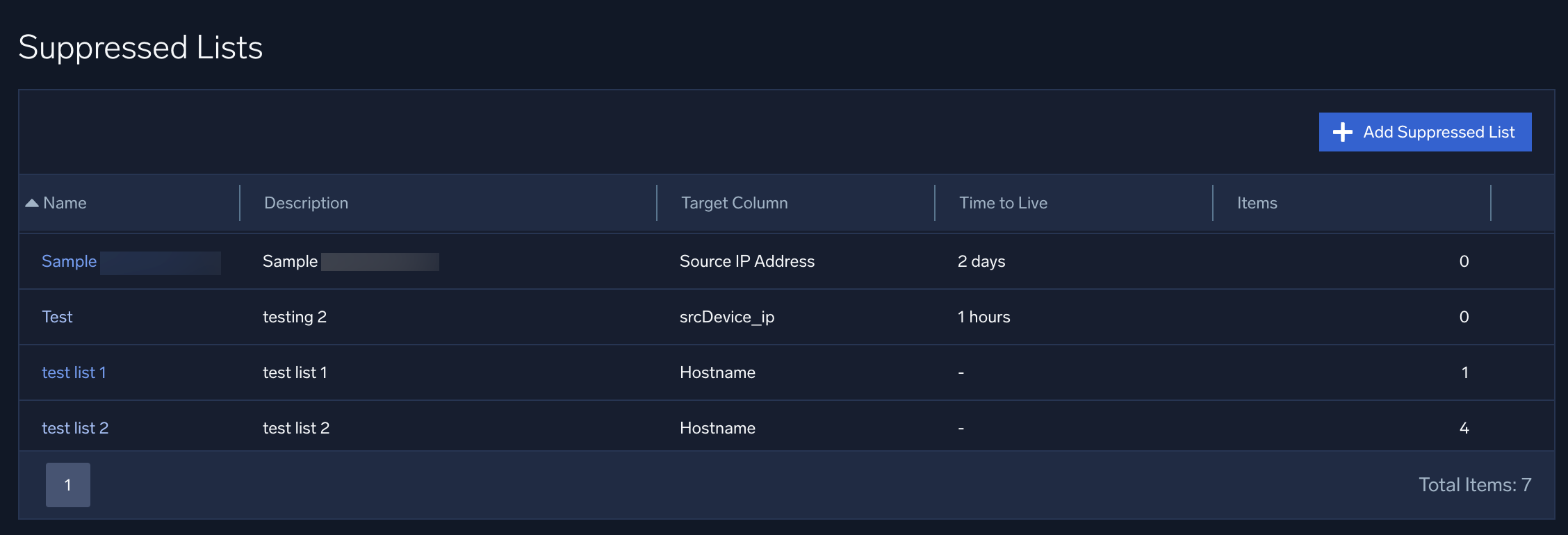Open the 'test list 2' link
This screenshot has height=535, width=1568.
[75, 428]
